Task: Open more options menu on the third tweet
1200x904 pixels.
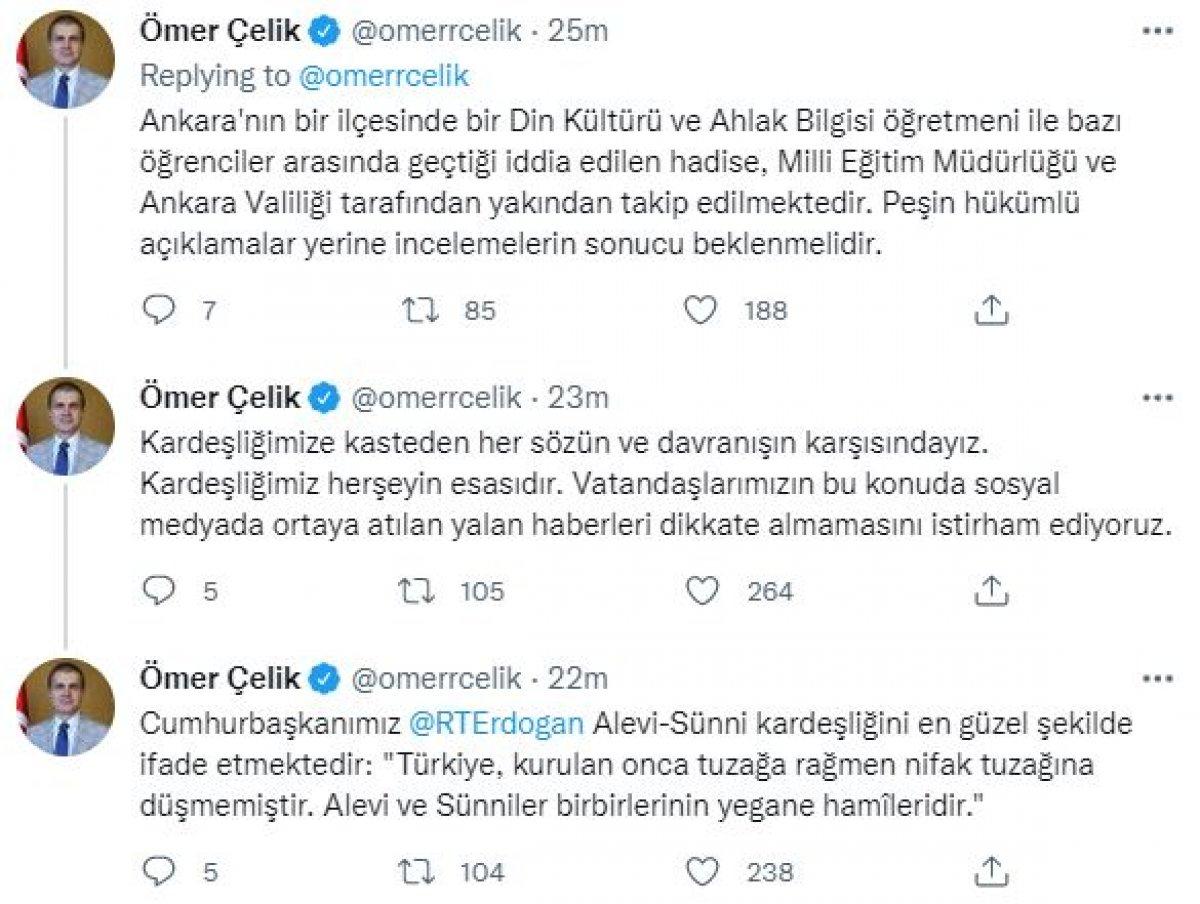Action: tap(1158, 680)
